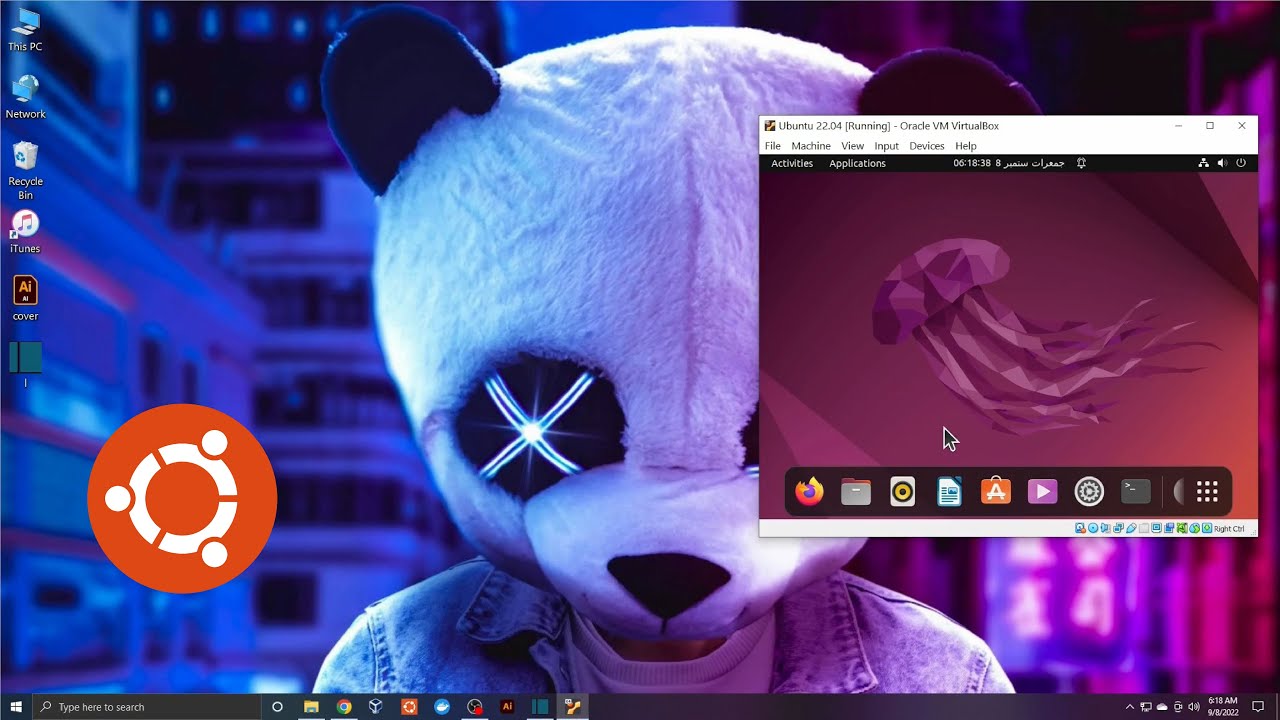Open the Devices menu in VirtualBox
The image size is (1280, 720).
[x=926, y=146]
